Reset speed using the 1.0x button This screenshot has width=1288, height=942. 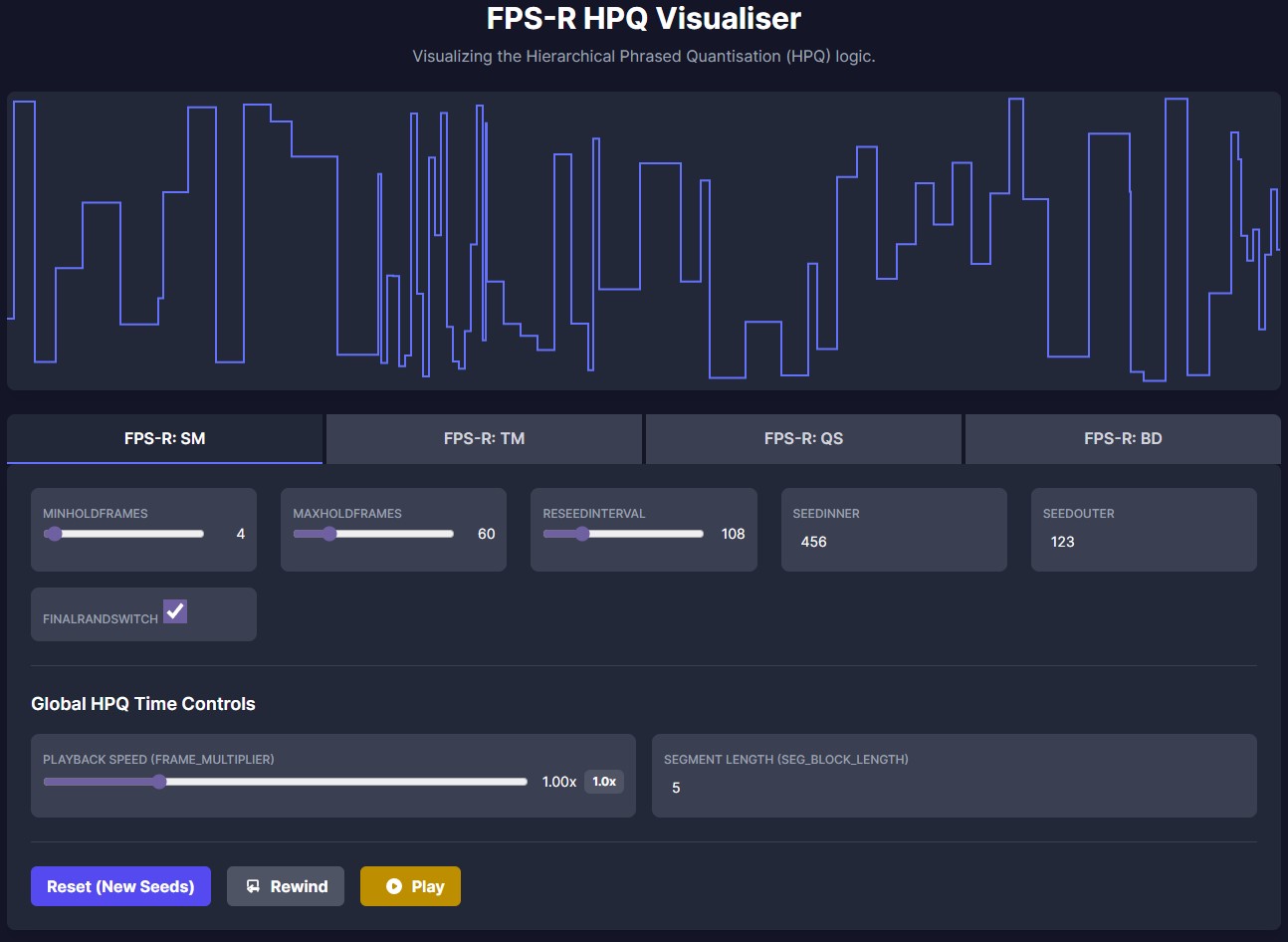[604, 782]
